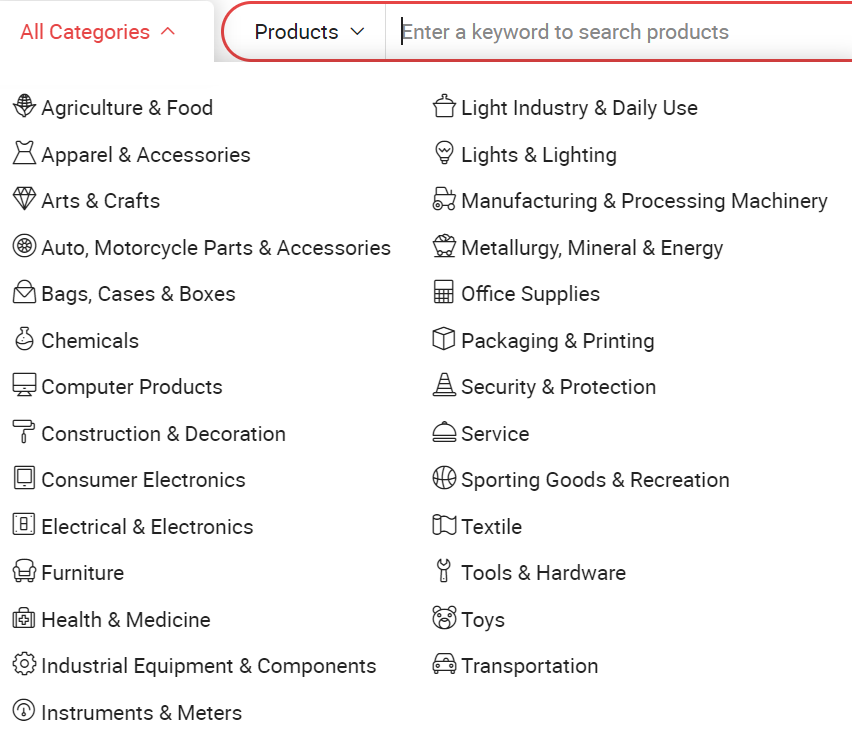The image size is (852, 736).
Task: Select Tools & Hardware category
Action: (x=543, y=573)
